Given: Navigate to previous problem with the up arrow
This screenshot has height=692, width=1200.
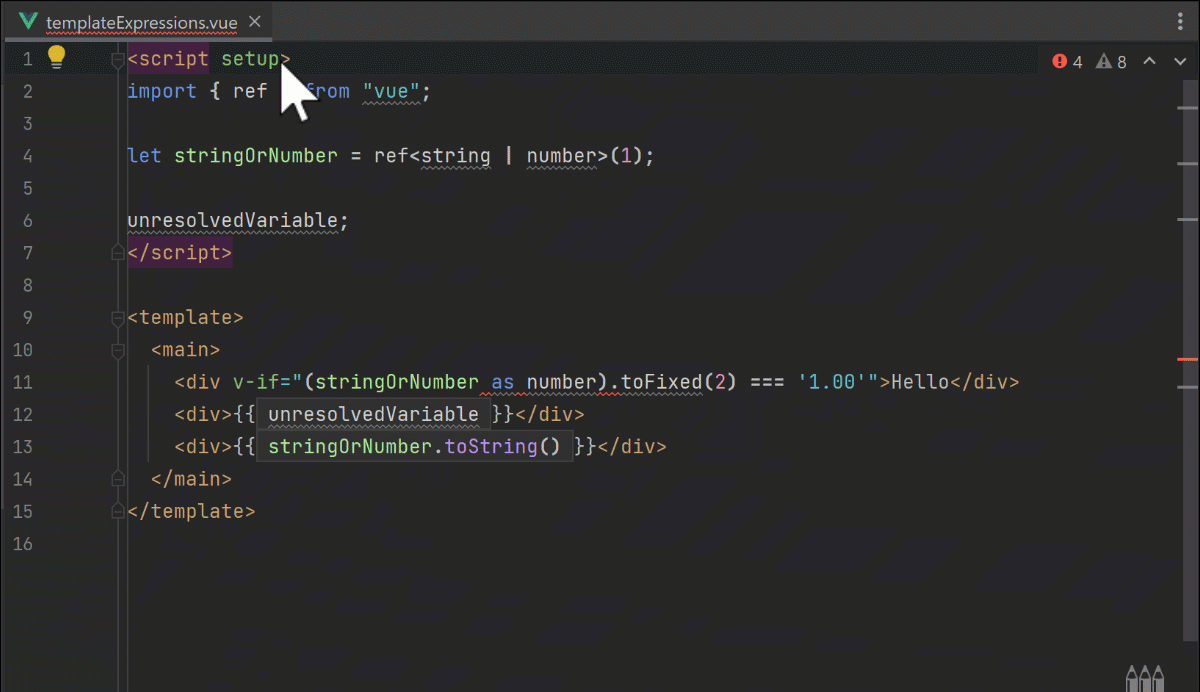Looking at the screenshot, I should coord(1148,61).
